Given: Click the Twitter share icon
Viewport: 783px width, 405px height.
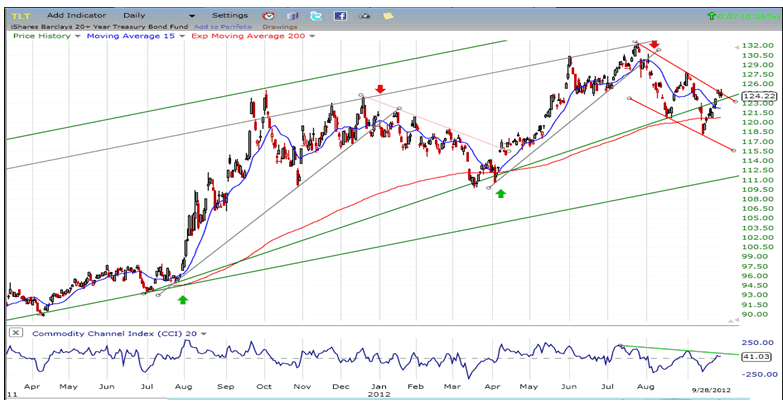Looking at the screenshot, I should pos(316,16).
